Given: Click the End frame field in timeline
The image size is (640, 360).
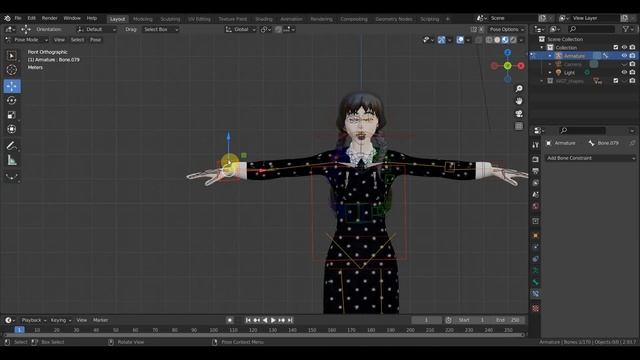Looking at the screenshot, I should [x=508, y=320].
